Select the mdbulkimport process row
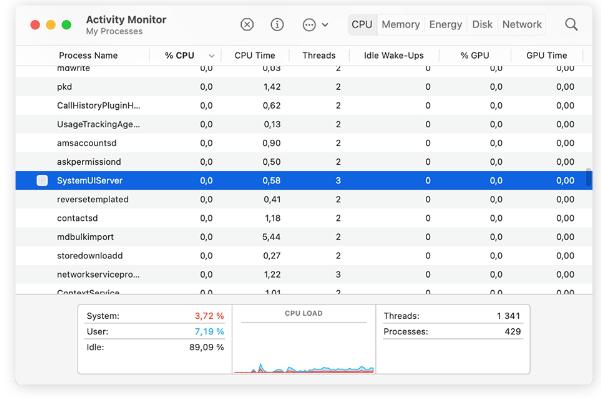 click(x=304, y=237)
